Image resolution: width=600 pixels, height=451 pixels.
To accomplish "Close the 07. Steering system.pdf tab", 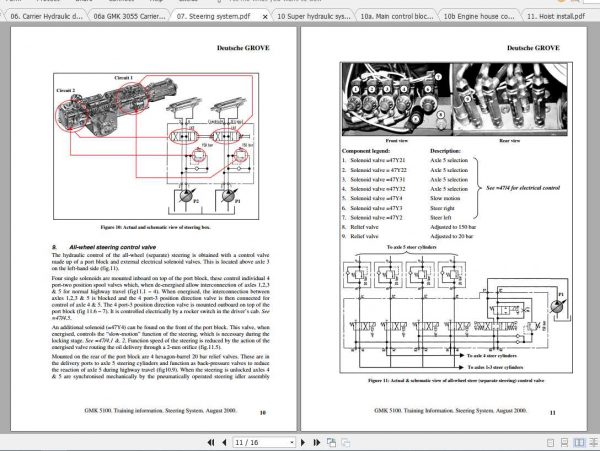I will point(265,16).
